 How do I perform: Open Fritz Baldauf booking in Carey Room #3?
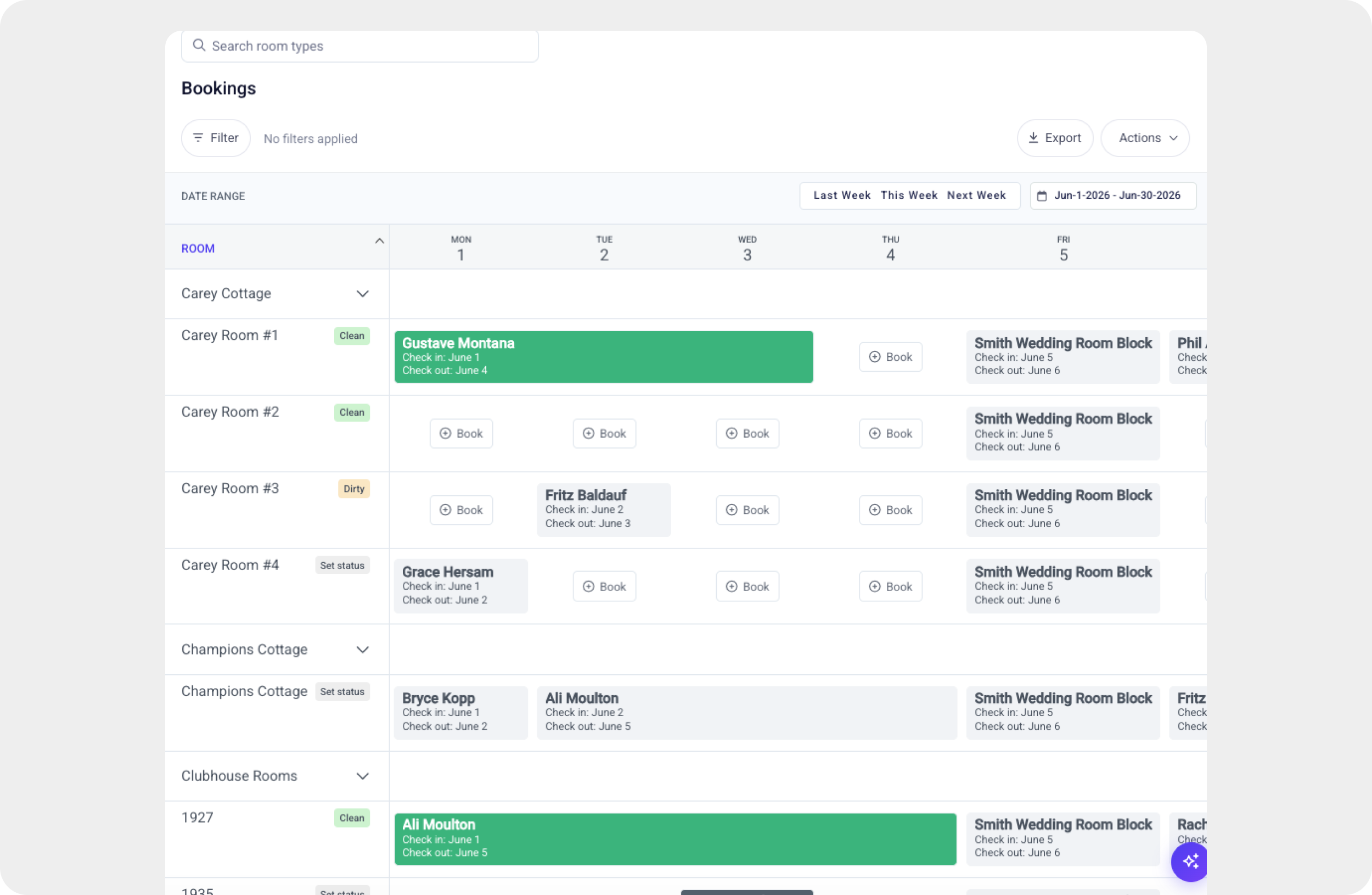pos(604,510)
